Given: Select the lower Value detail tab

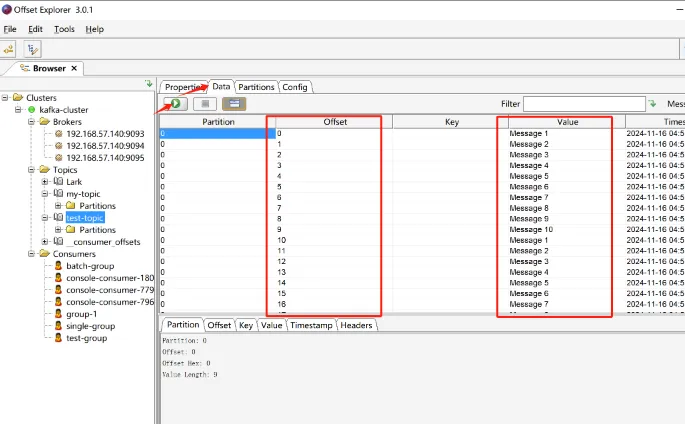Looking at the screenshot, I should (x=272, y=325).
